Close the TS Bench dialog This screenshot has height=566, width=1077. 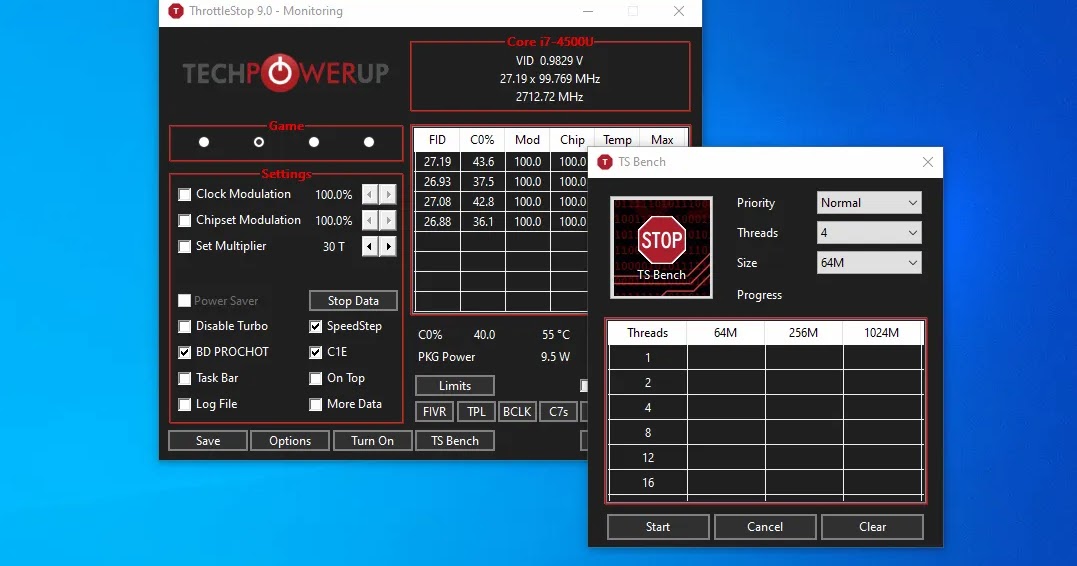click(928, 162)
